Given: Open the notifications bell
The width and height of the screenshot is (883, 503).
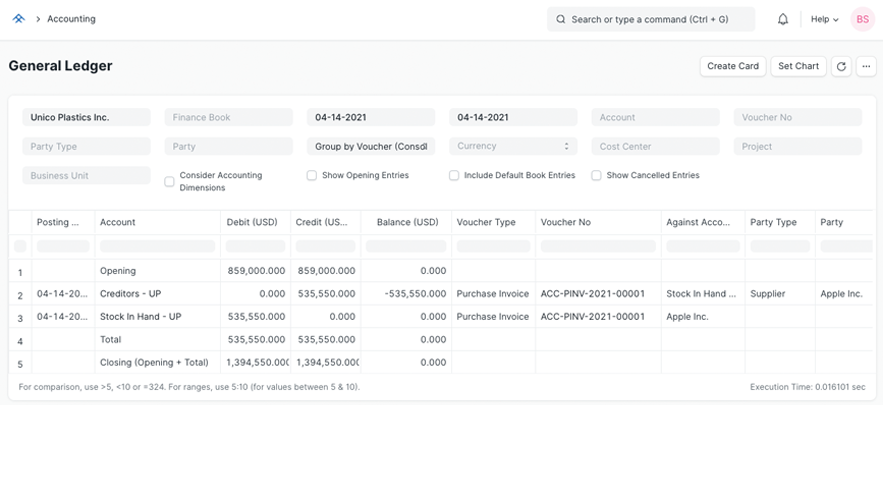Looking at the screenshot, I should (x=783, y=19).
